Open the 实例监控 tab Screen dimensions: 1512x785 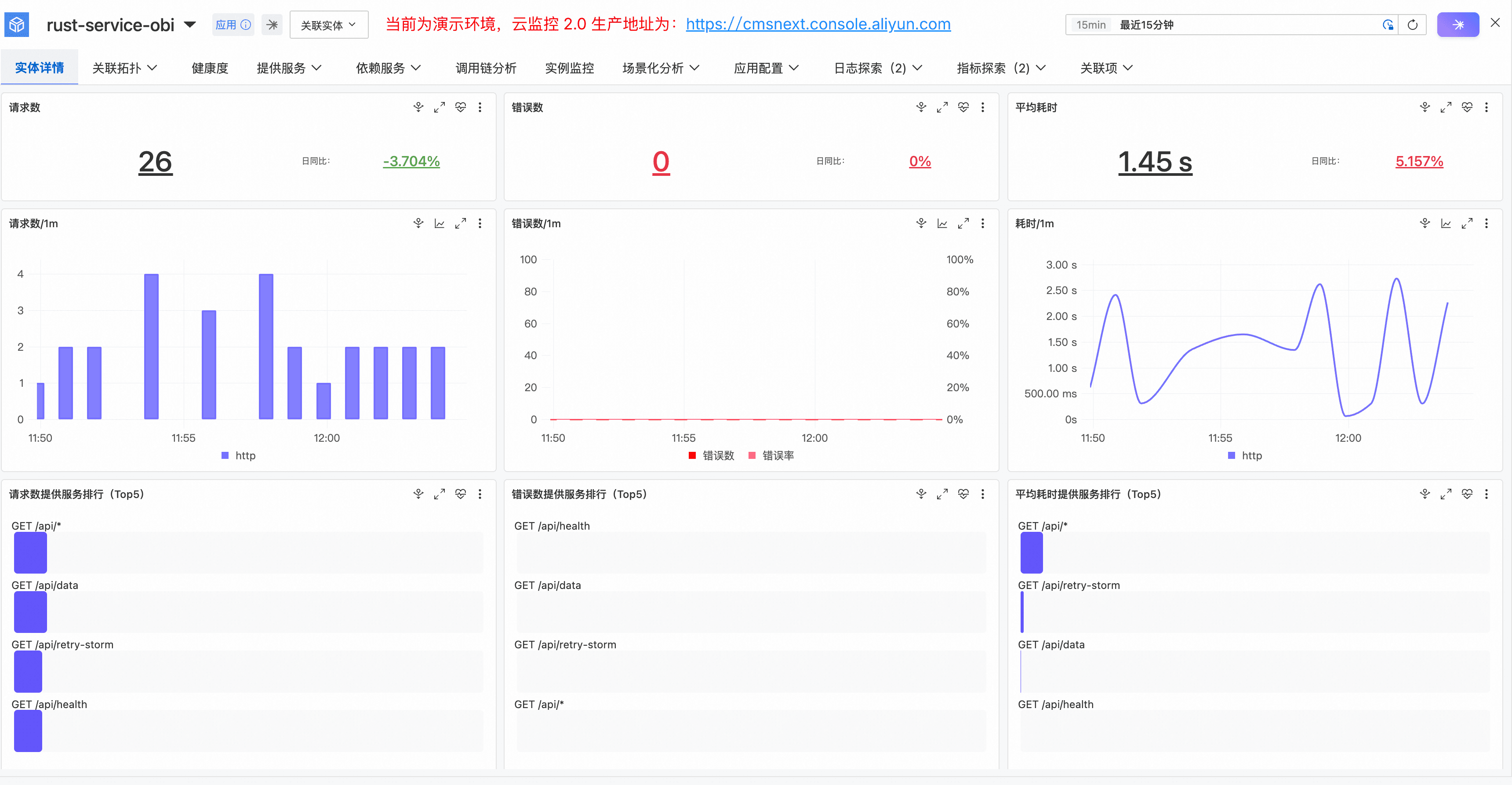point(569,68)
